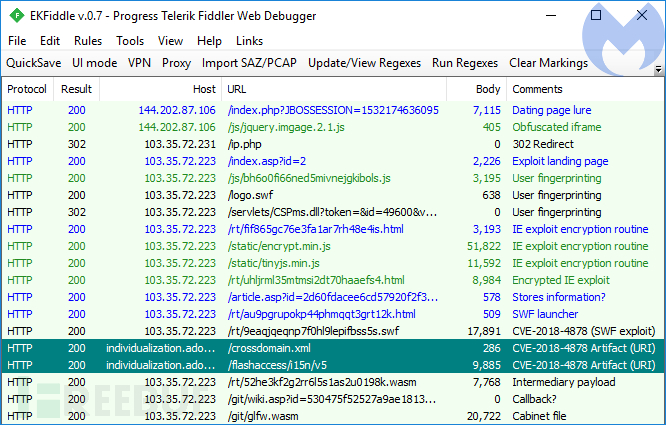Click the VPN toolbar button
666x425 pixels.
pos(139,63)
